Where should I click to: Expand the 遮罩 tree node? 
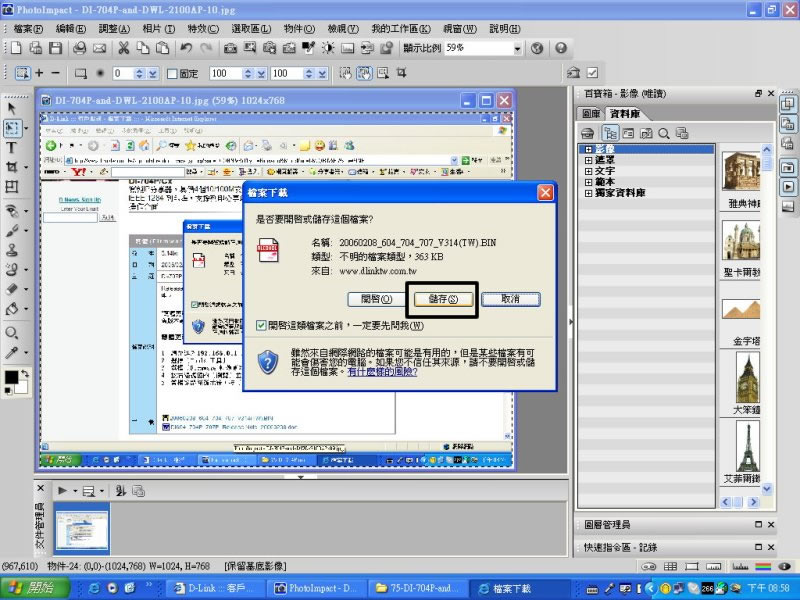point(588,160)
